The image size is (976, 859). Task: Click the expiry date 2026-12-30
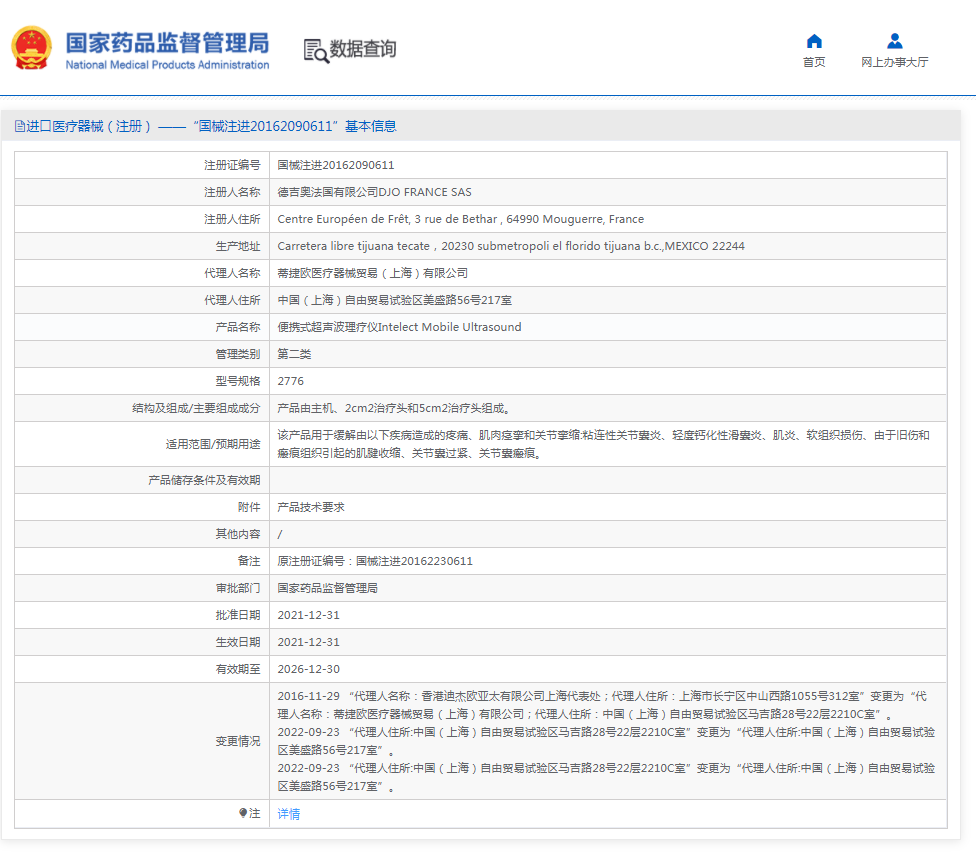point(308,669)
